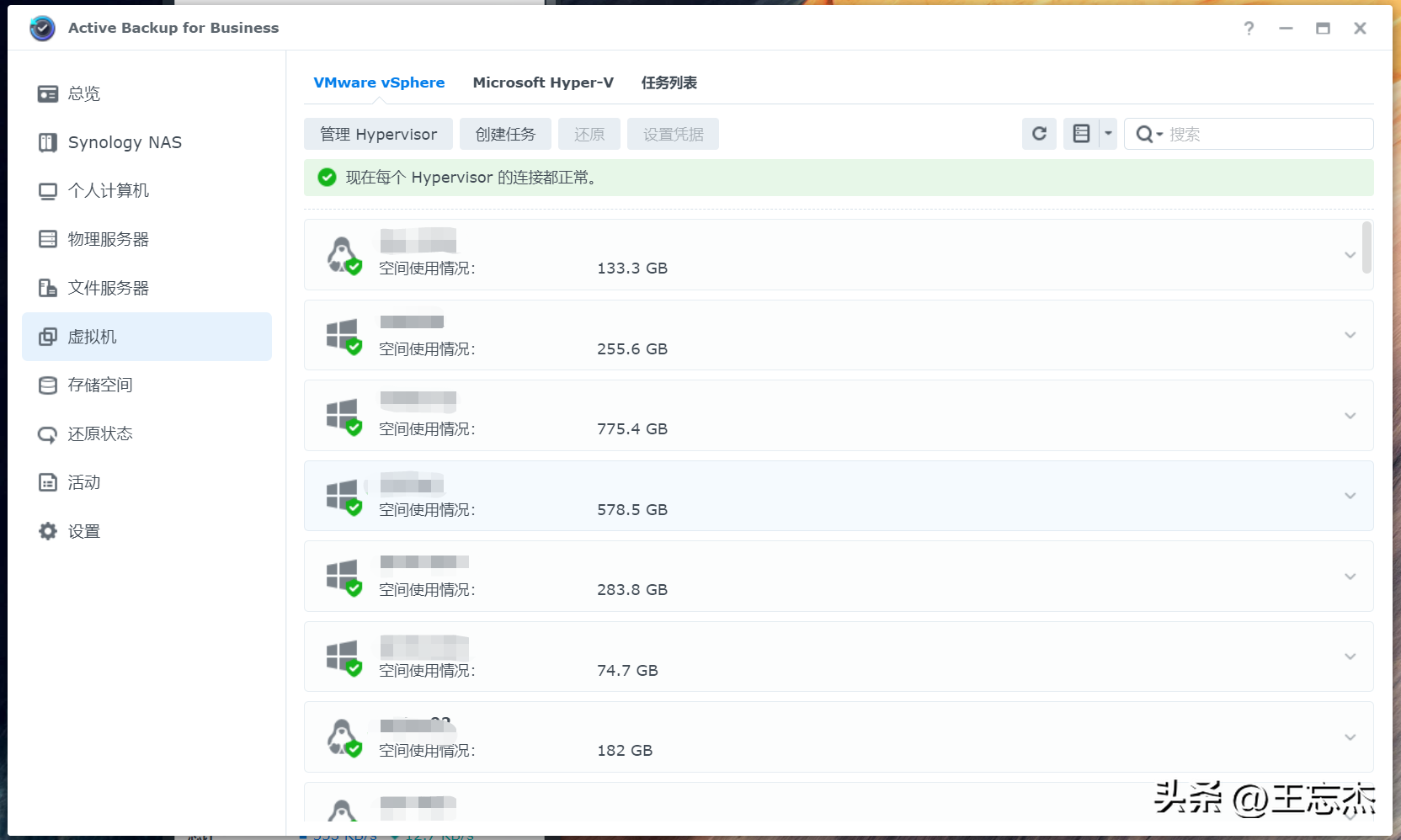Click the 775.4 GB usage value
This screenshot has width=1401, height=840.
632,429
